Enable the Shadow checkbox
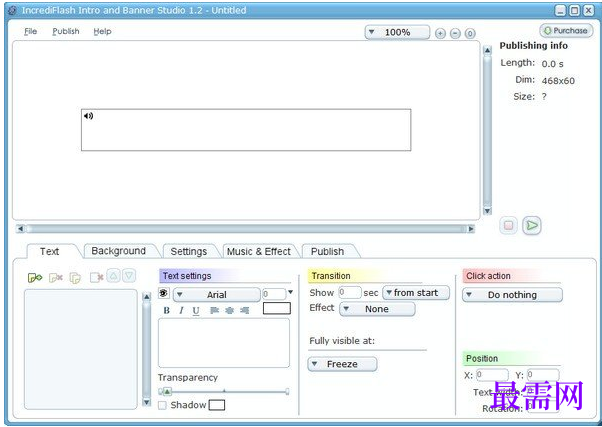The image size is (602, 427). 162,405
